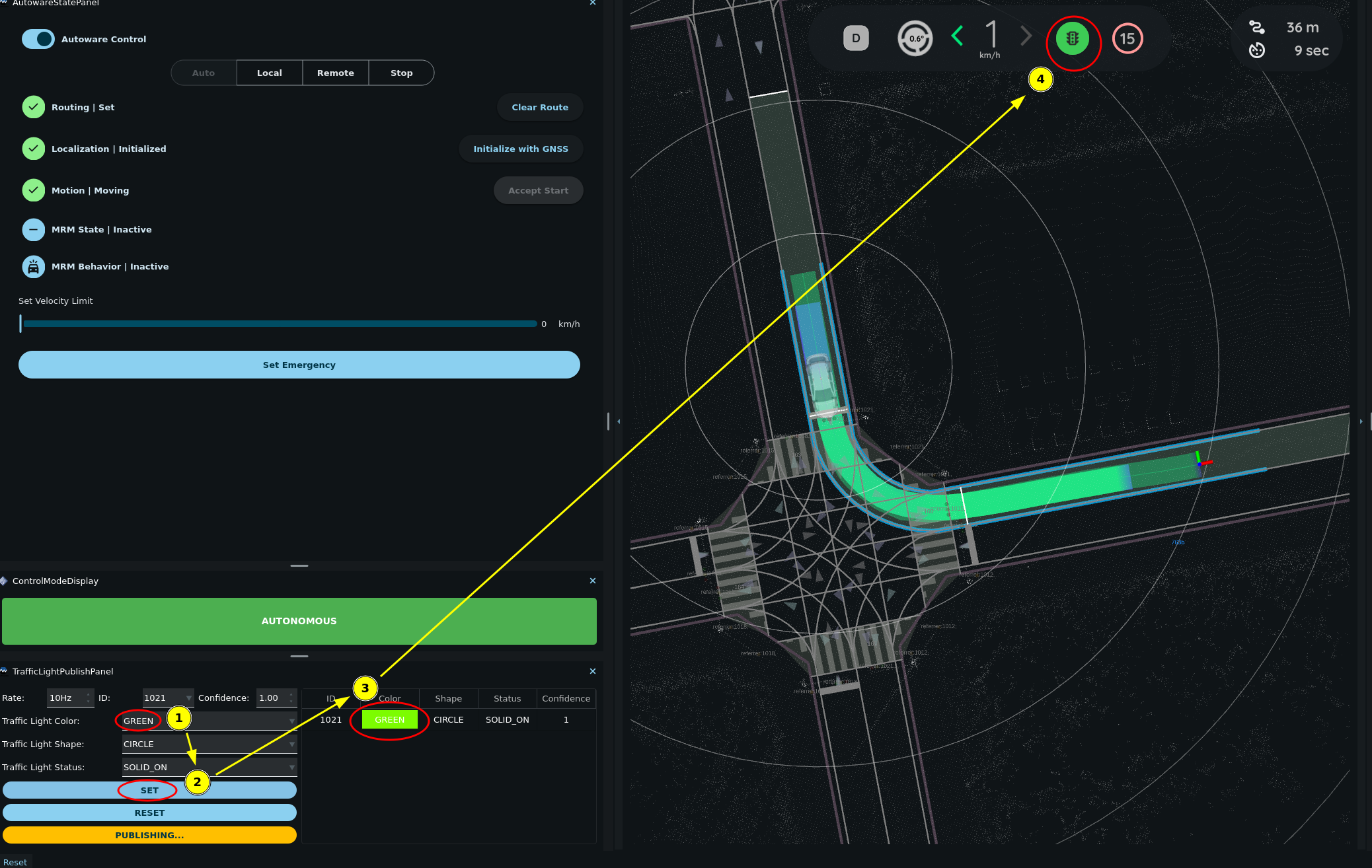Image resolution: width=1372 pixels, height=868 pixels.
Task: Click the green traffic light status icon
Action: coord(1072,39)
